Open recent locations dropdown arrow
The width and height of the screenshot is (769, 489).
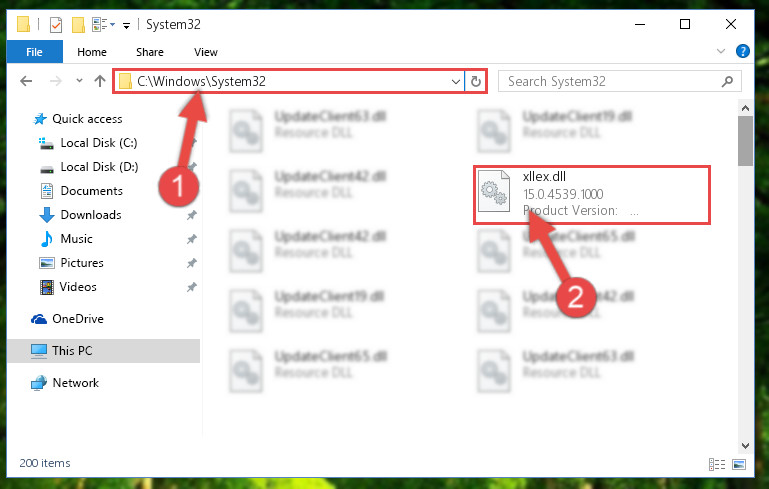point(79,81)
